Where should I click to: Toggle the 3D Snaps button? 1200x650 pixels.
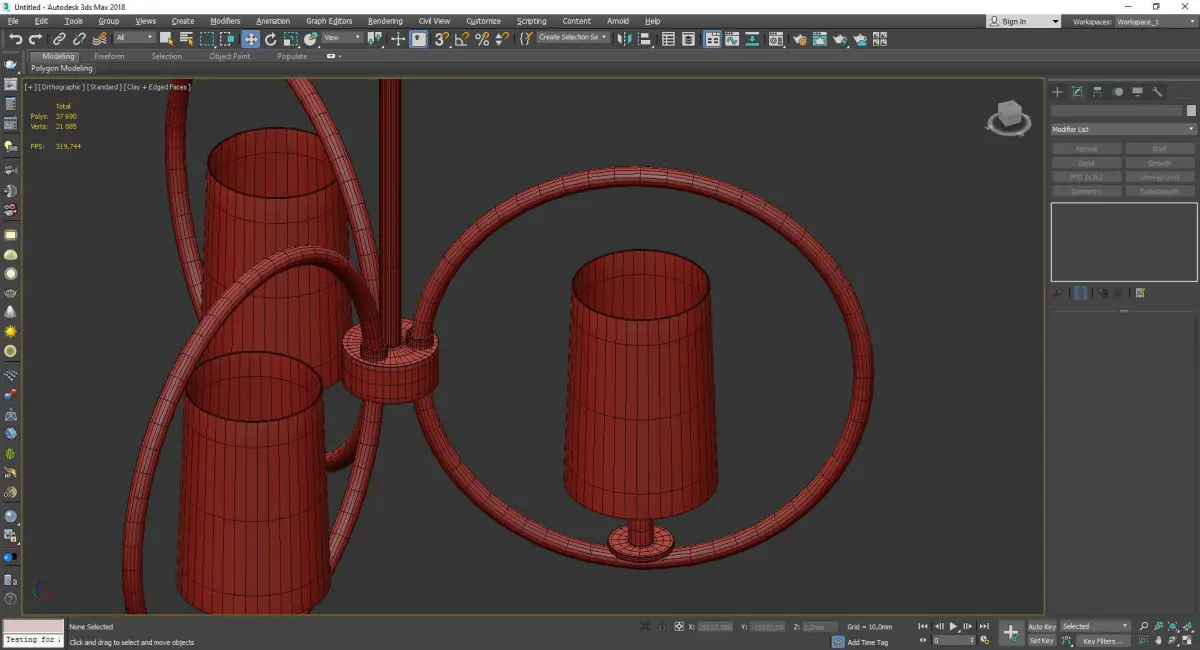[x=441, y=39]
